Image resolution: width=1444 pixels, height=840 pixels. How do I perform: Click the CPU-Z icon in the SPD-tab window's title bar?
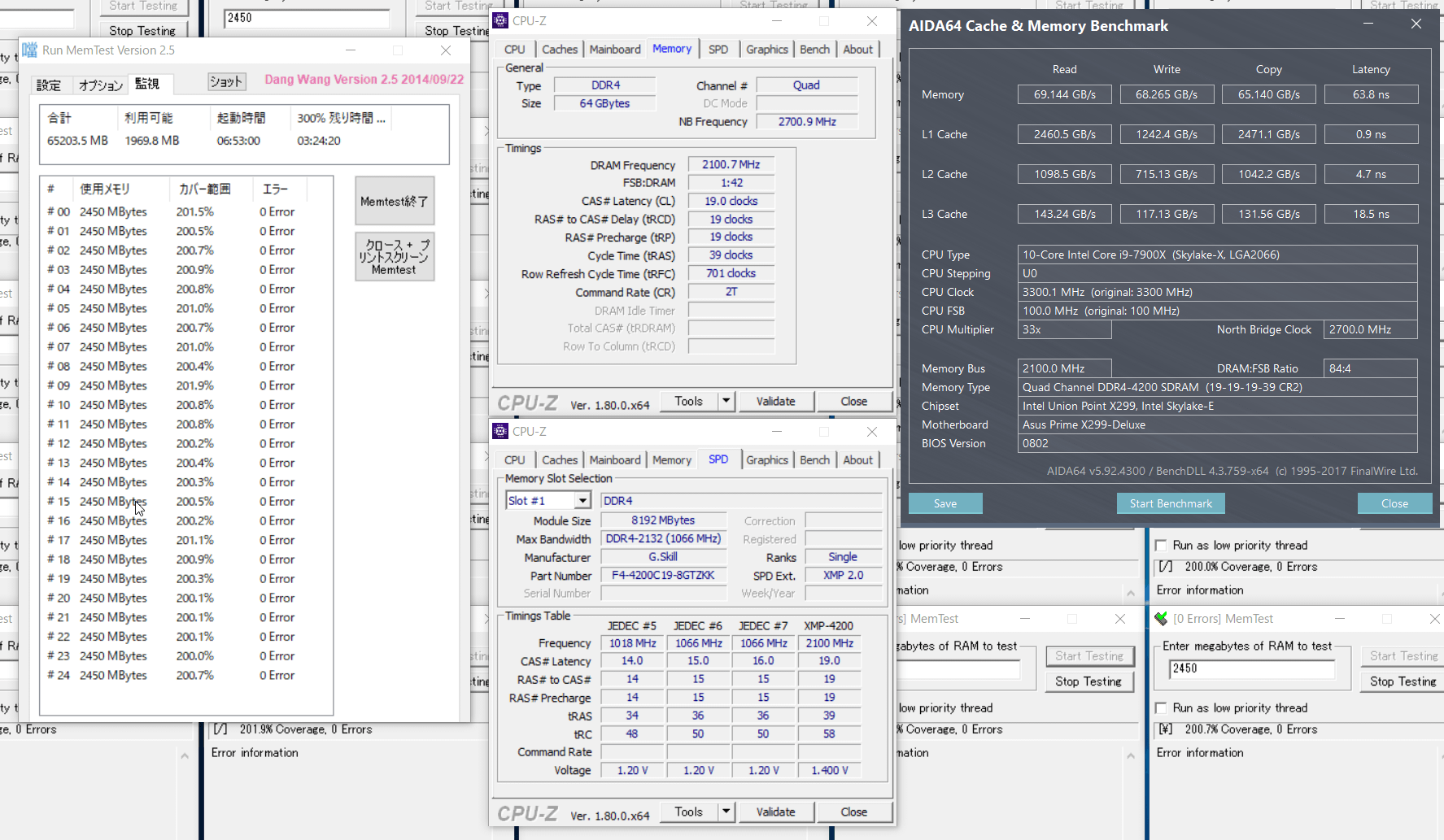(x=501, y=432)
